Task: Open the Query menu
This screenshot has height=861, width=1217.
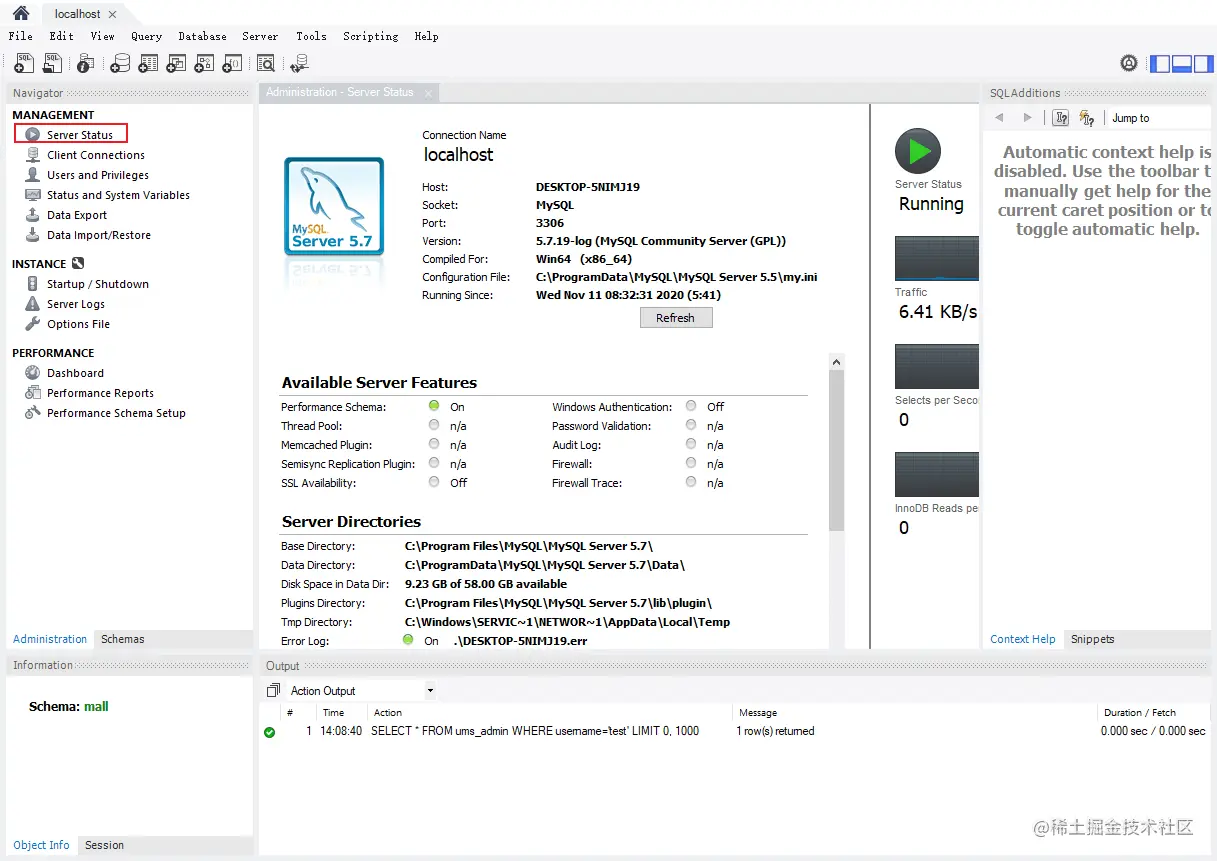Action: click(147, 36)
